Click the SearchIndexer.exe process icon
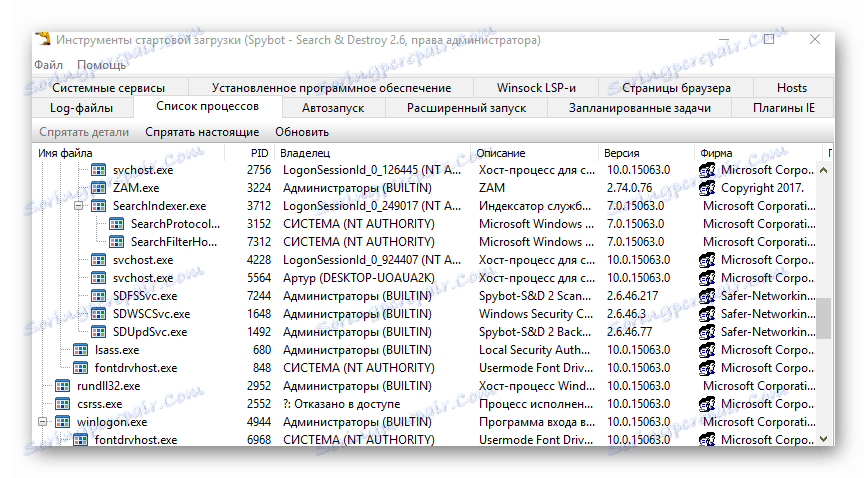 [x=98, y=206]
